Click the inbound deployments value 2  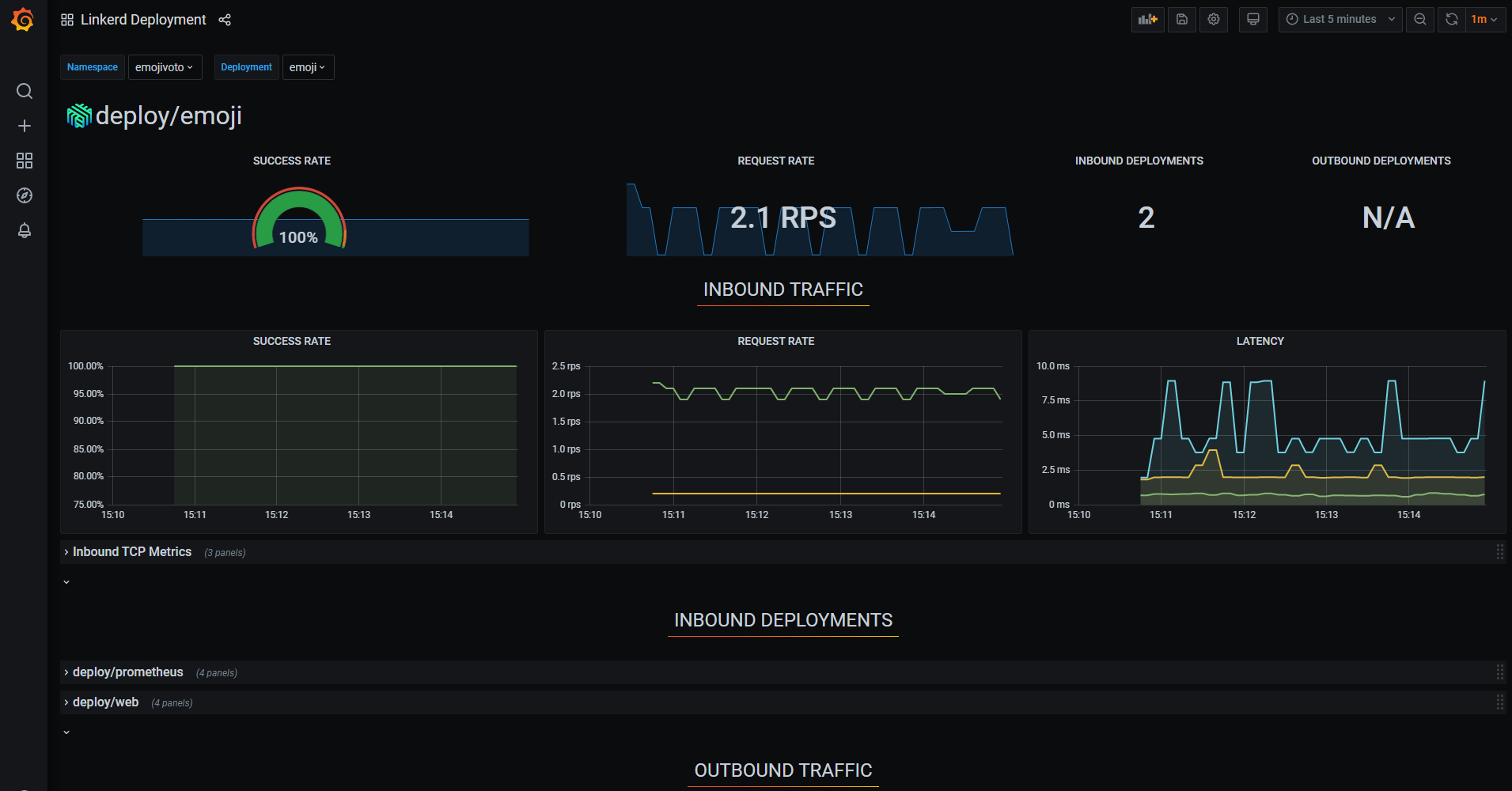(x=1146, y=218)
